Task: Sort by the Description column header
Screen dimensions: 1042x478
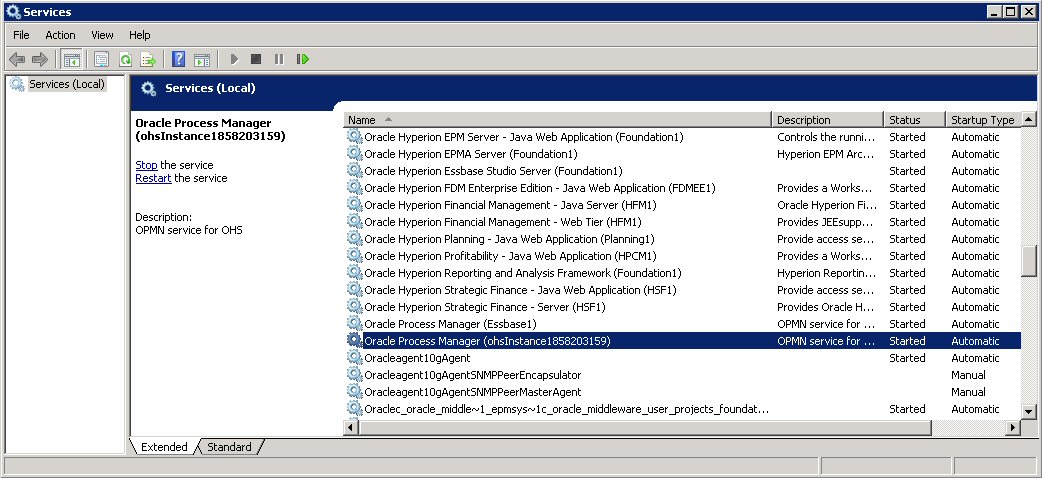Action: pos(827,120)
